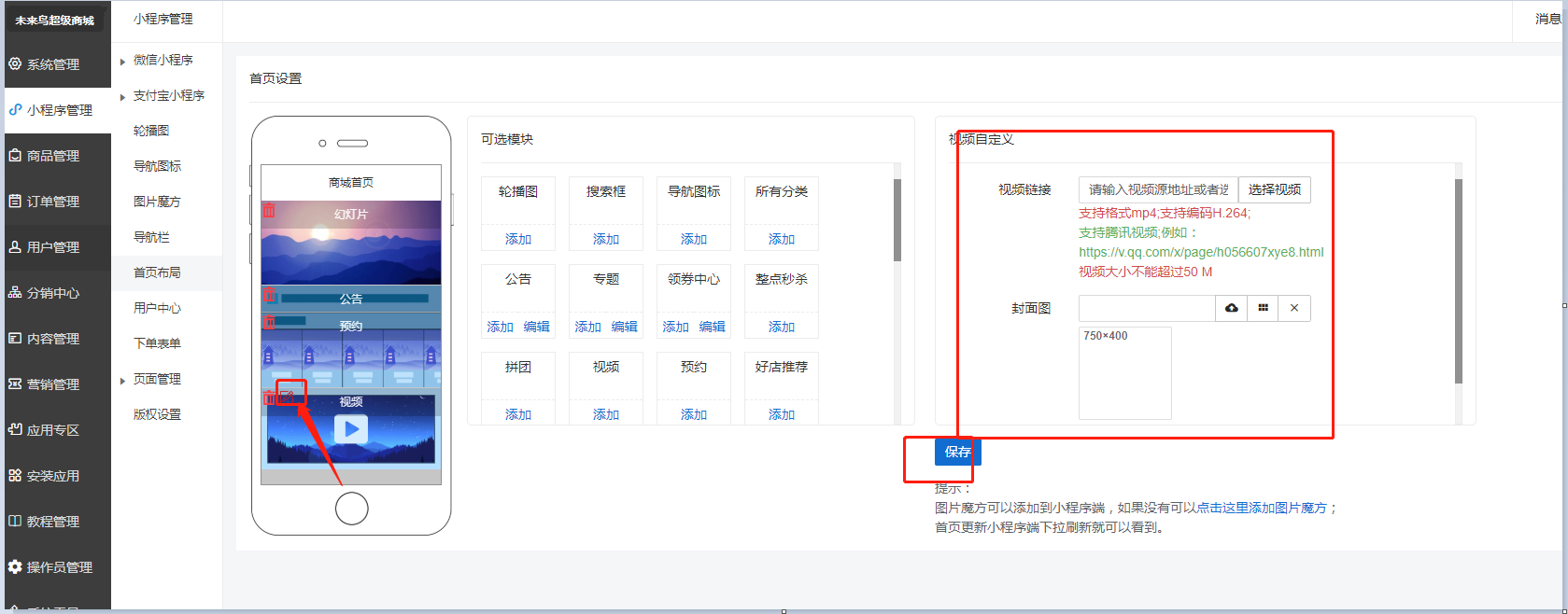Delete the 视频 module with its trash icon
Viewport: 1568px width, 614px height.
point(269,398)
